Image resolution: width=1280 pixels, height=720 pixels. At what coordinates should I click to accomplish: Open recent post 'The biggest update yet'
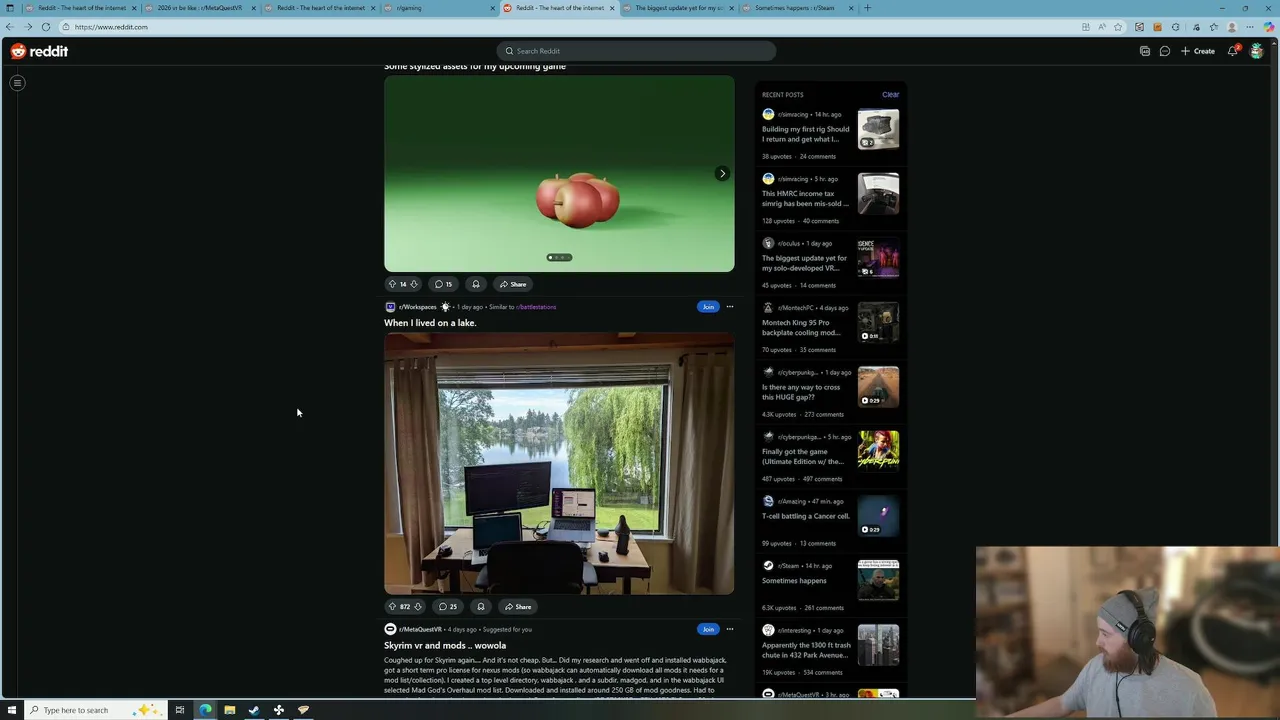click(x=805, y=263)
